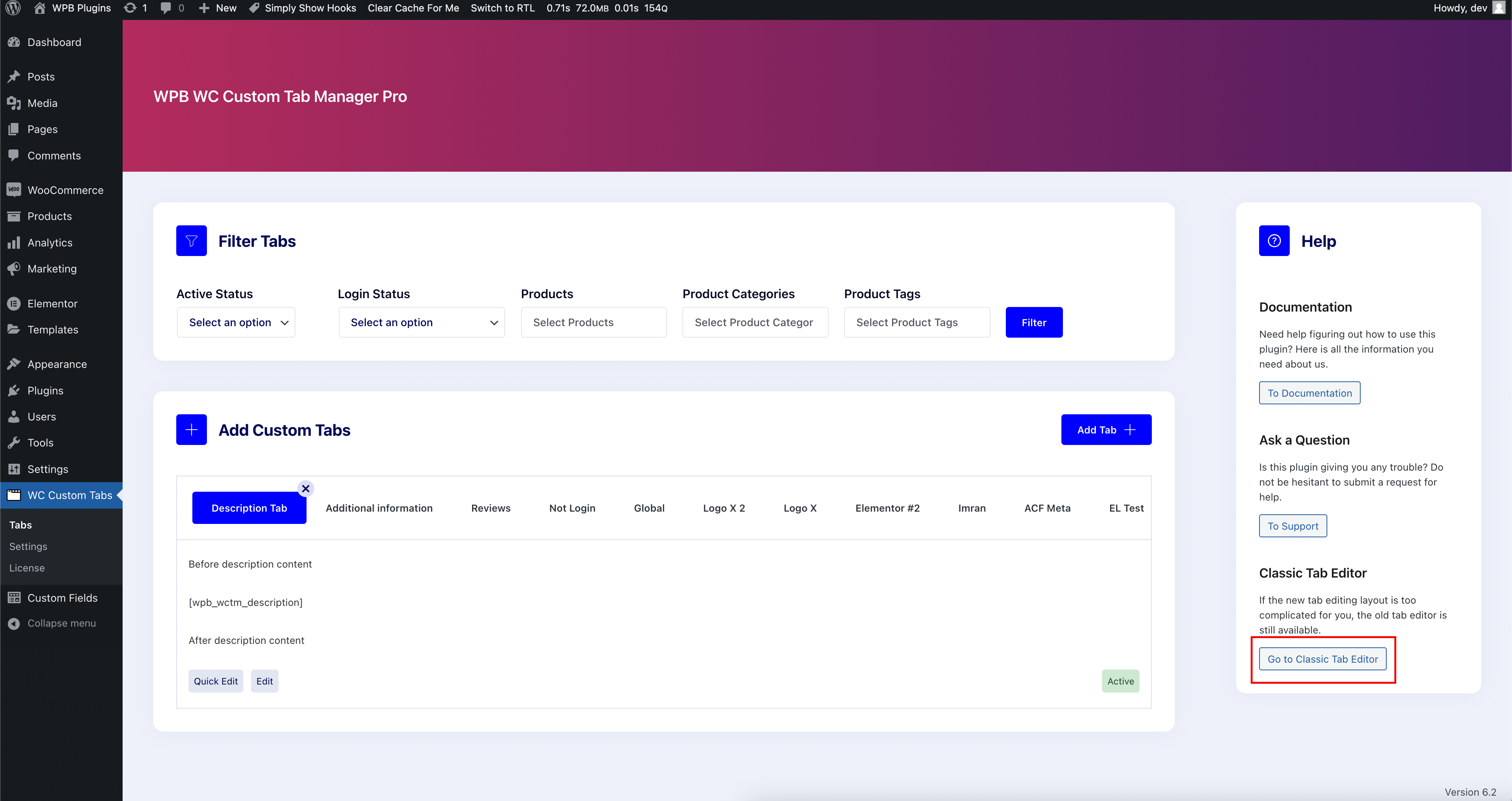
Task: Select the Description Tab
Action: pyautogui.click(x=249, y=508)
